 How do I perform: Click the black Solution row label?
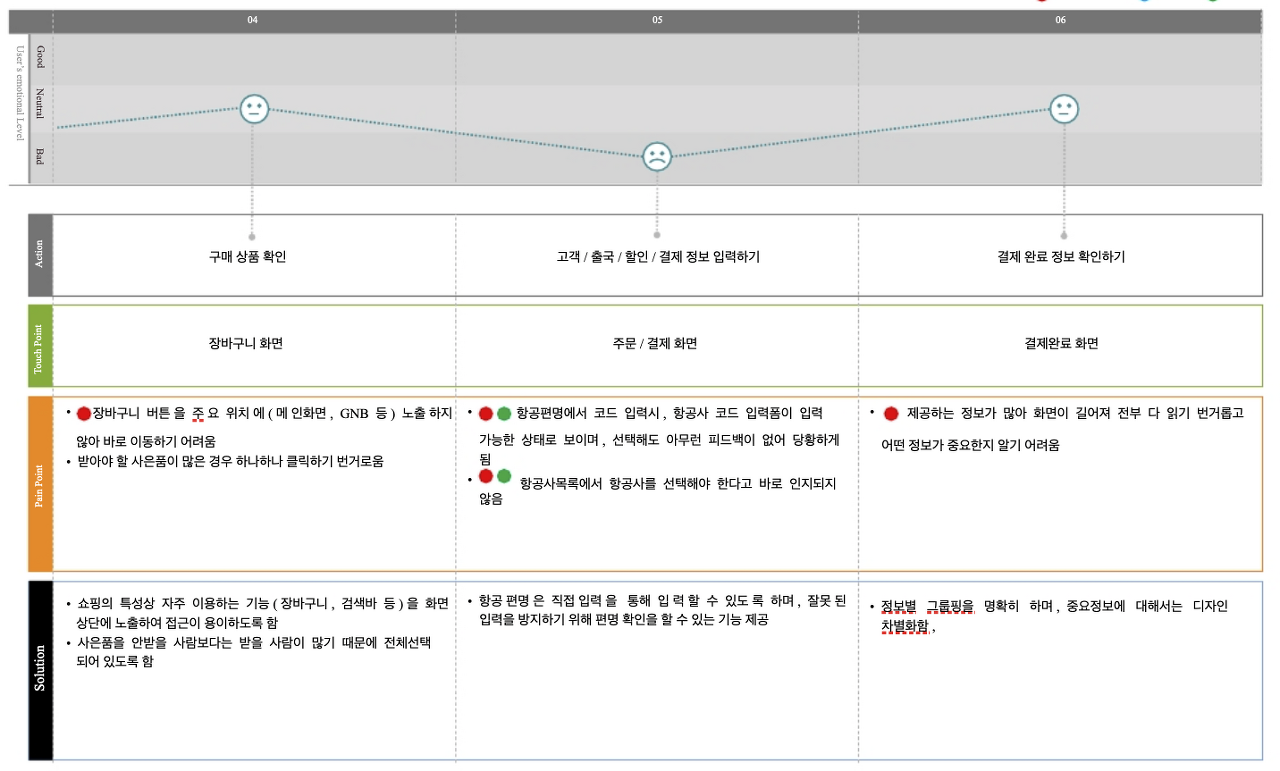pos(40,670)
